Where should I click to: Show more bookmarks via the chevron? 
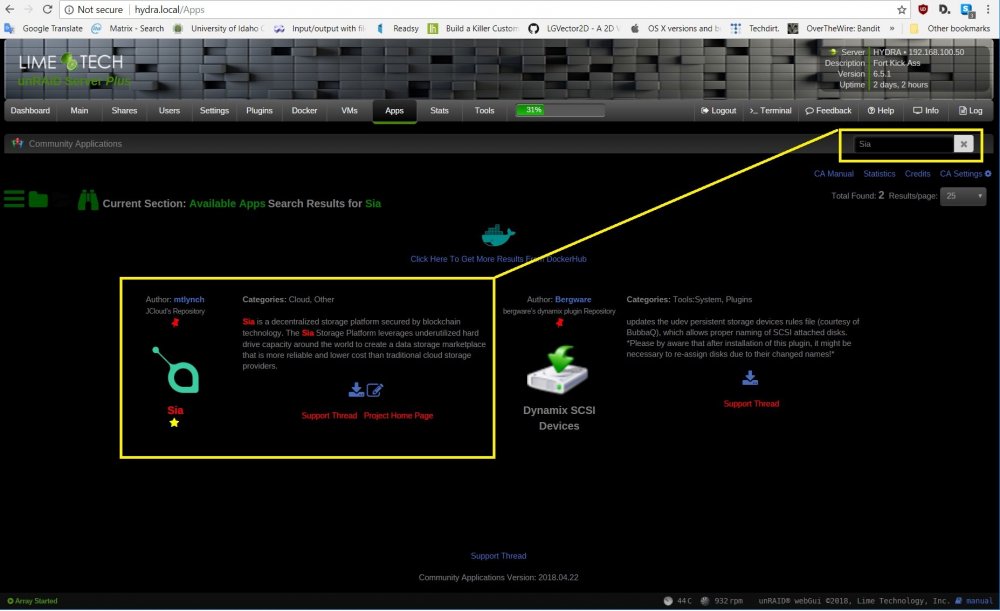click(x=892, y=28)
